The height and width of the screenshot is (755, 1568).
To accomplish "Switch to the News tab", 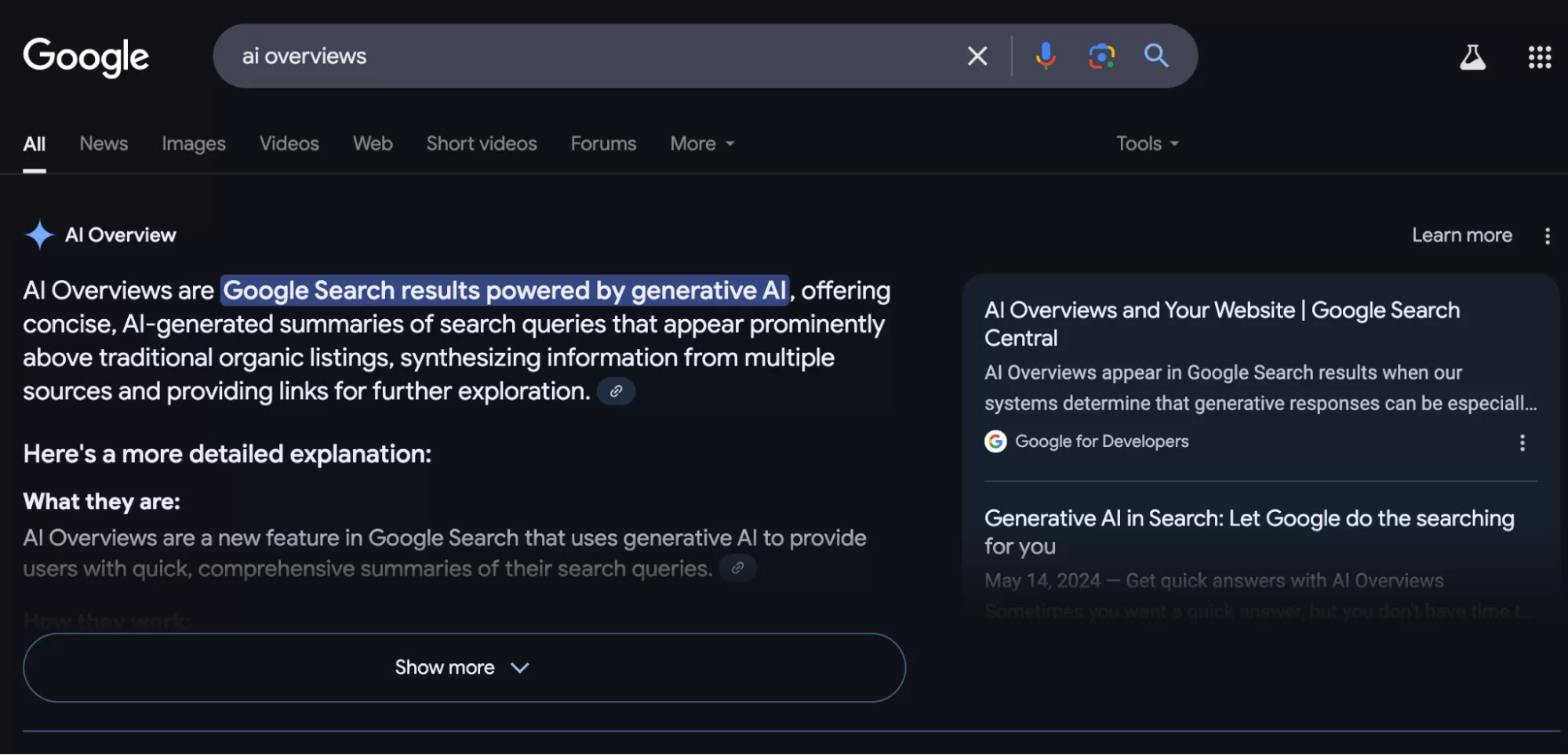I will coord(104,143).
